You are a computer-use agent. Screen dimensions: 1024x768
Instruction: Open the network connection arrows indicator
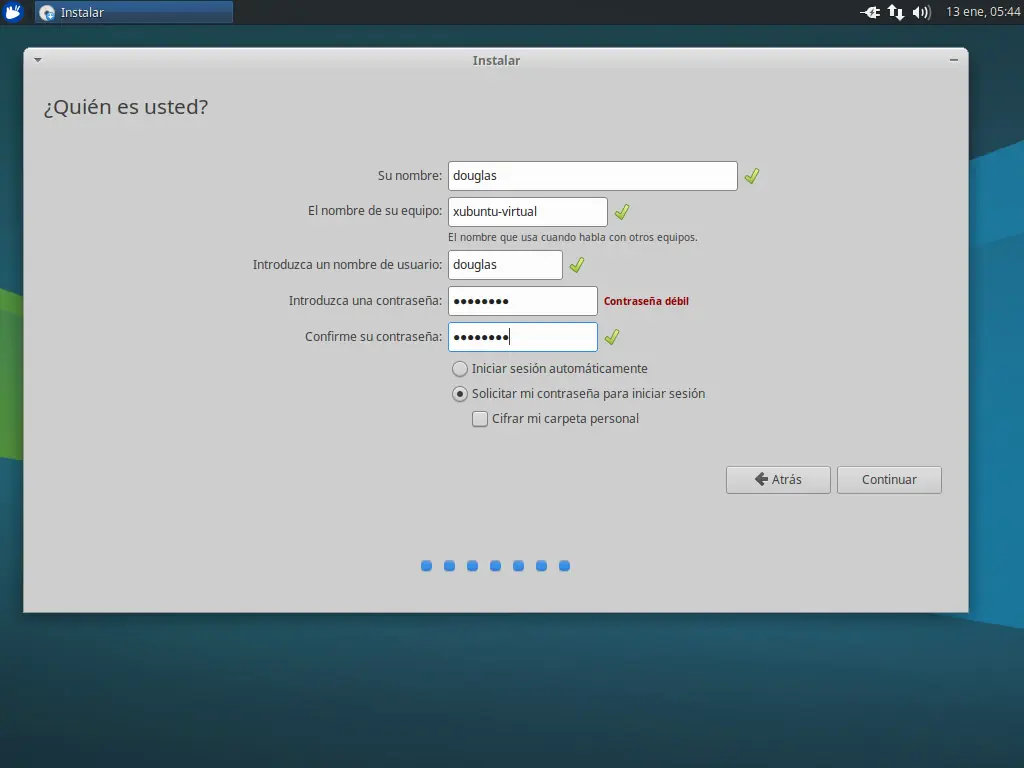[x=896, y=12]
